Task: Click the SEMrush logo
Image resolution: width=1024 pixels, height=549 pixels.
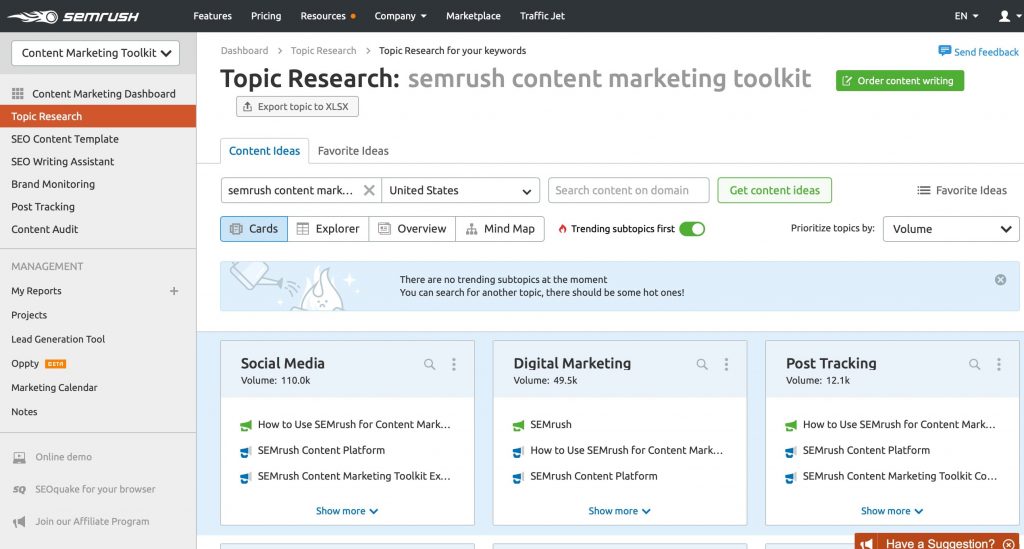Action: click(73, 16)
